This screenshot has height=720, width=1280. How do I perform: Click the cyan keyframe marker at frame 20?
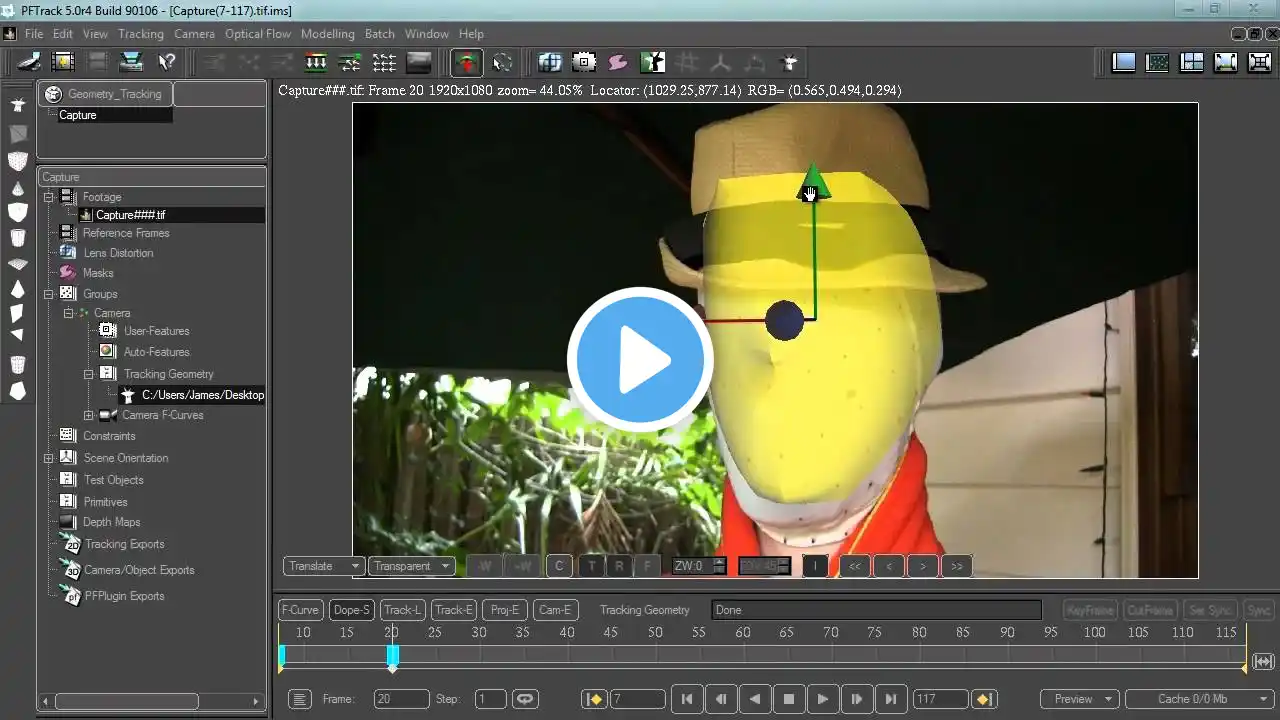(x=393, y=656)
